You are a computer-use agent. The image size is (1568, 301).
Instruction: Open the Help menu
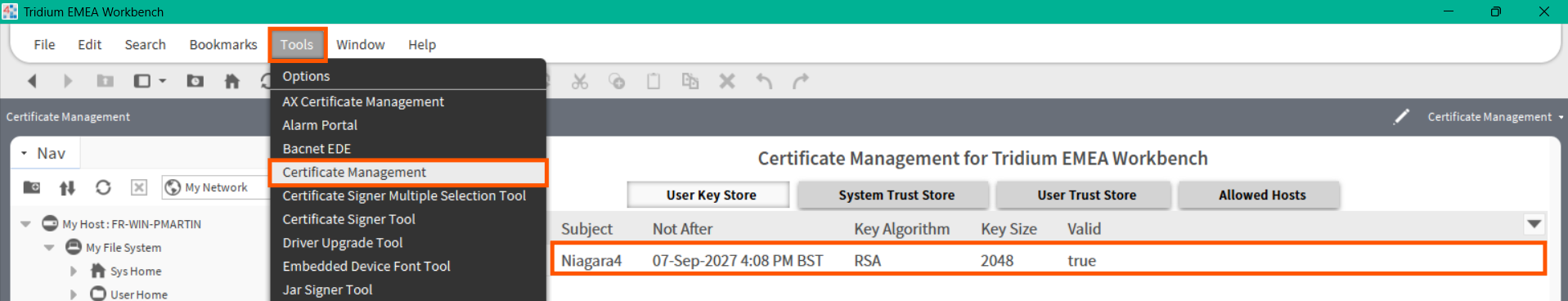[422, 44]
